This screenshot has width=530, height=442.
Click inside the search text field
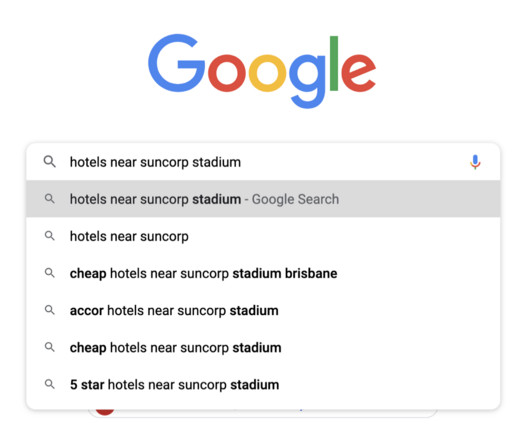click(264, 162)
